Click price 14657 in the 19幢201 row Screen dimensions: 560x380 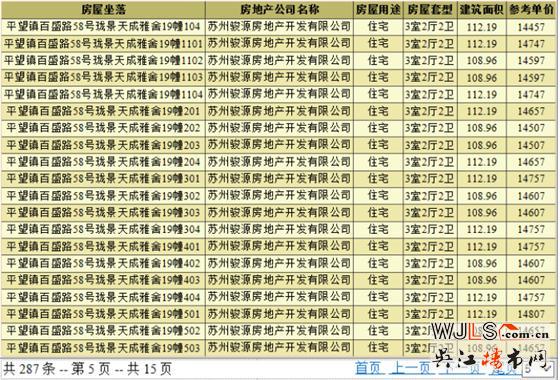[531, 112]
